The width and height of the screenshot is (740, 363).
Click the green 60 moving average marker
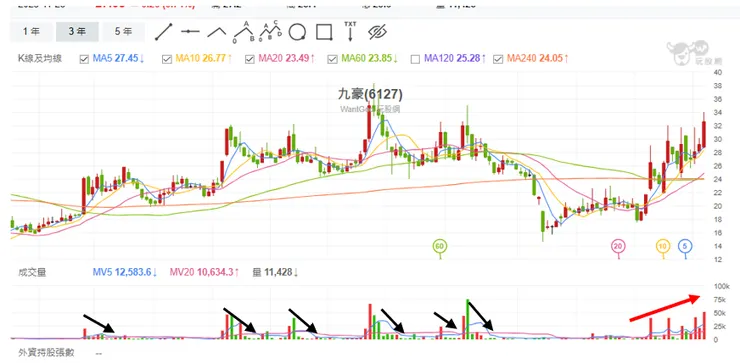(440, 246)
